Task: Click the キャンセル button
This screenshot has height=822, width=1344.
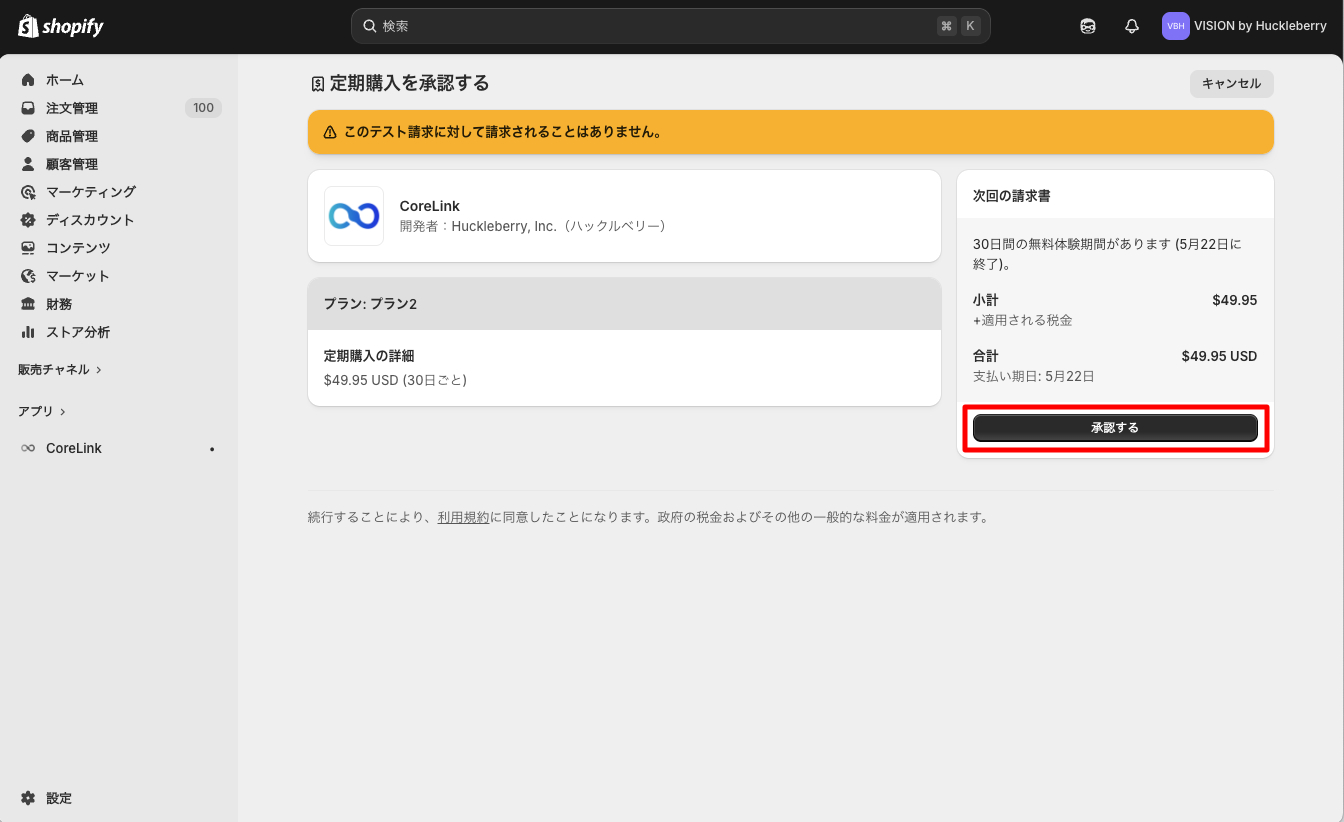Action: (x=1232, y=84)
